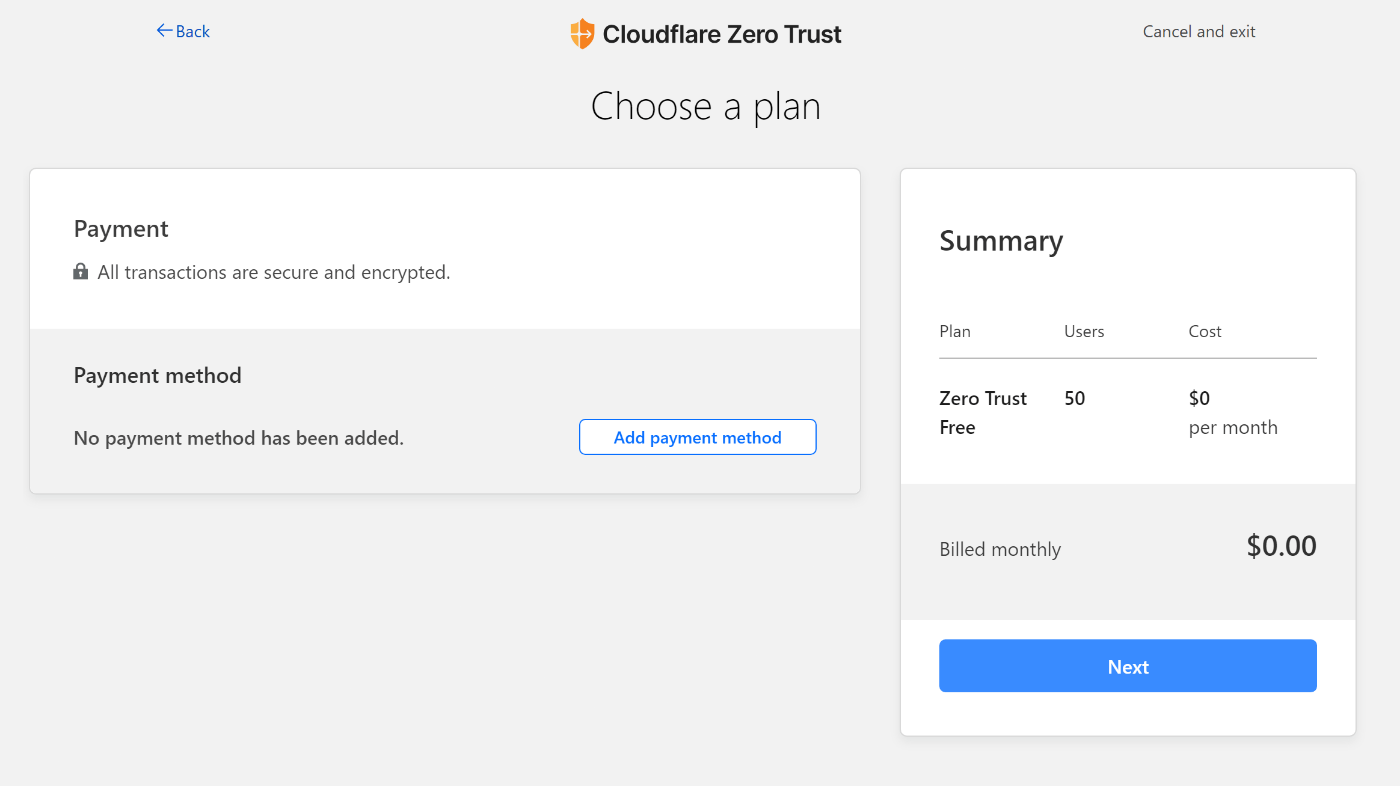Image resolution: width=1400 pixels, height=786 pixels.
Task: Click the 50 users value
Action: [1075, 398]
